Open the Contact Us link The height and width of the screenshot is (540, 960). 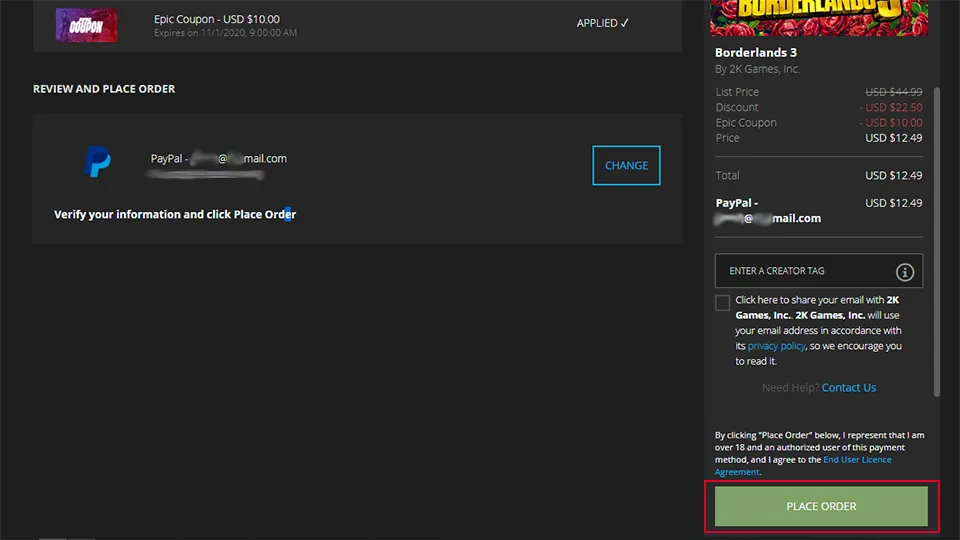pos(849,388)
